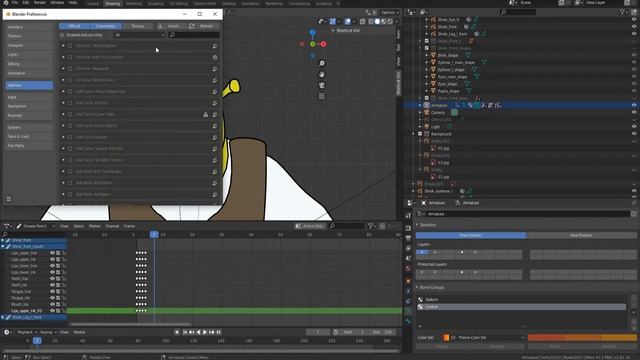Open Grease Pencil mode dropdown in dope sheet
This screenshot has width=640, height=360.
(x=36, y=226)
